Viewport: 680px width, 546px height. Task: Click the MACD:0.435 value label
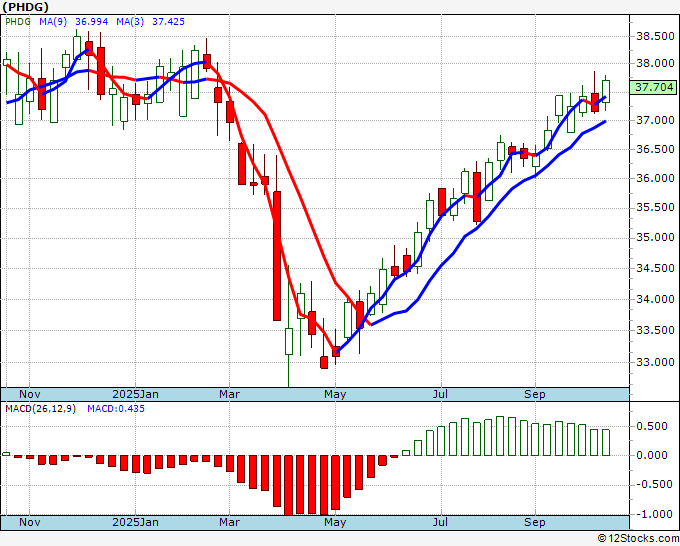(116, 409)
